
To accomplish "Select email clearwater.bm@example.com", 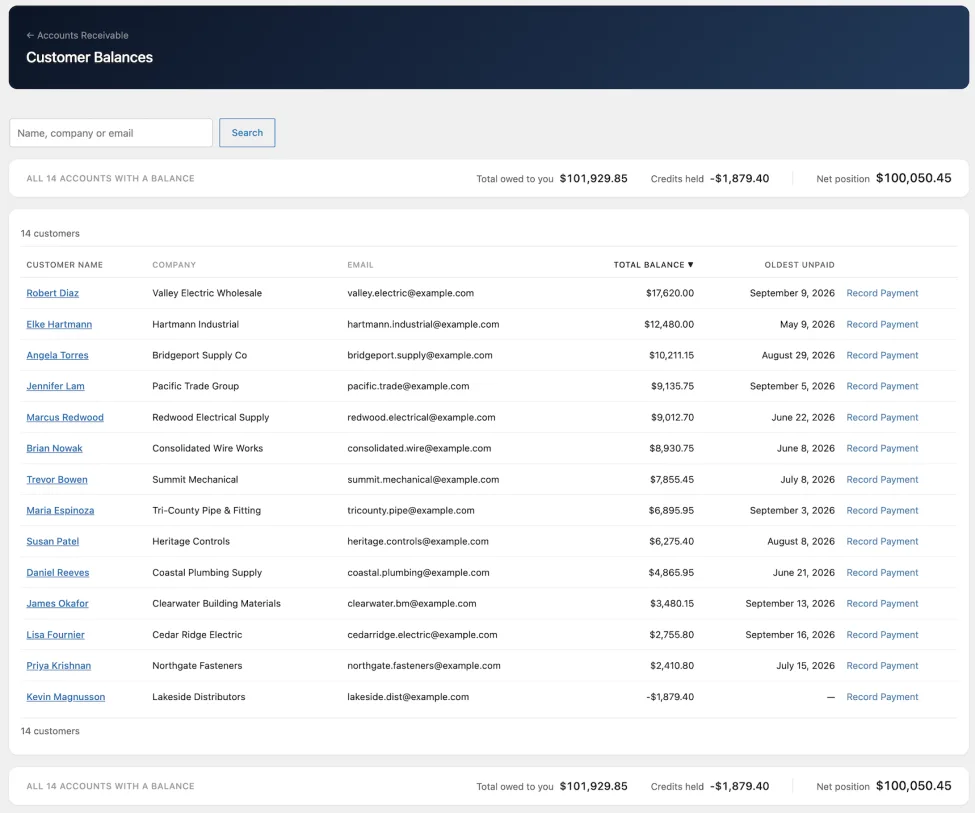I will coord(412,603).
